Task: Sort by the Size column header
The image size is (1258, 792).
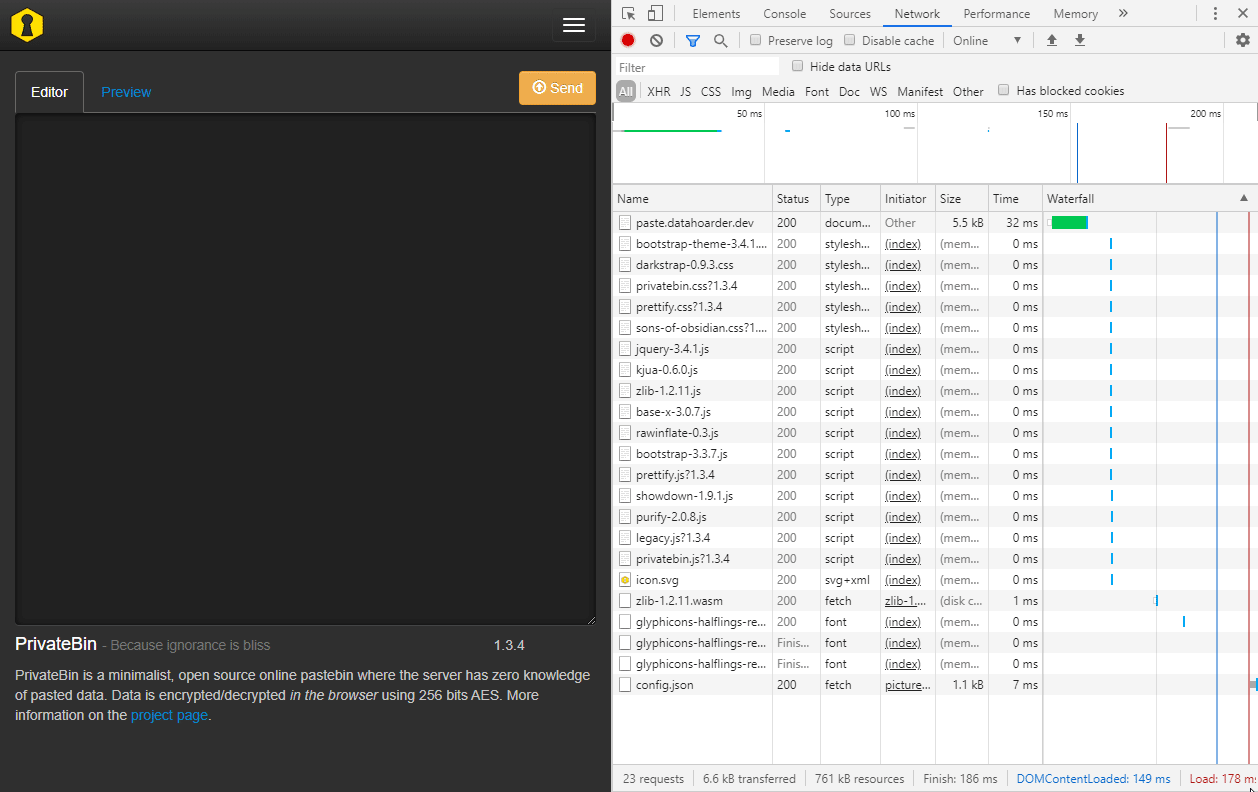Action: pyautogui.click(x=961, y=198)
